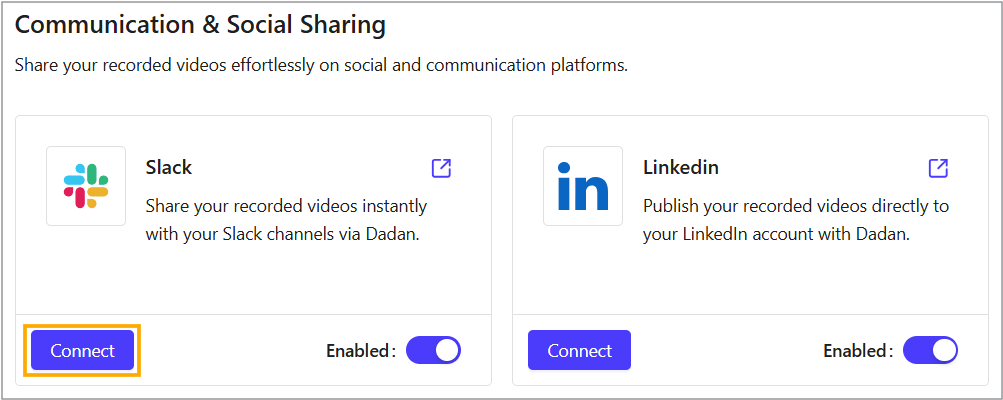The width and height of the screenshot is (1003, 400).
Task: Click the subtitle about sharing recorded videos
Action: click(320, 66)
